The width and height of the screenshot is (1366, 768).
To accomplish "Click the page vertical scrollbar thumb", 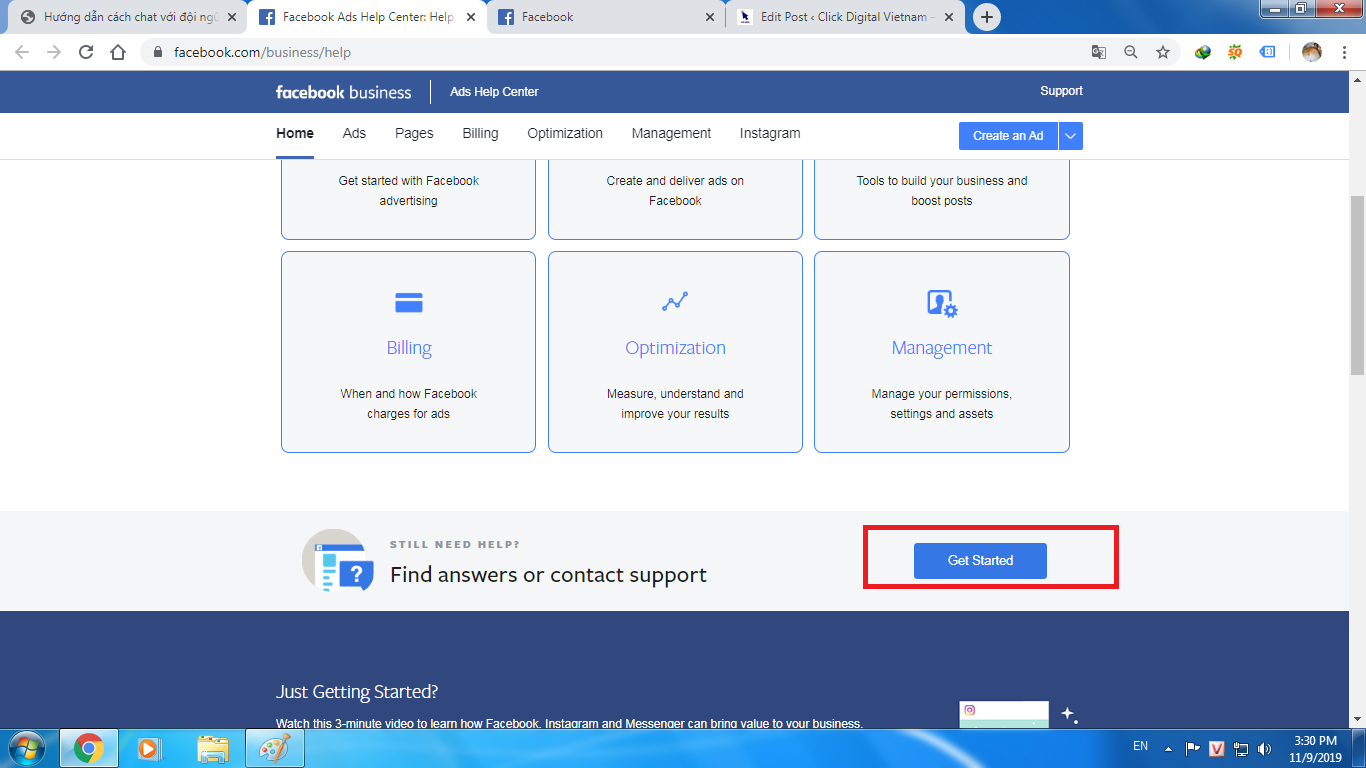I will pos(1357,285).
